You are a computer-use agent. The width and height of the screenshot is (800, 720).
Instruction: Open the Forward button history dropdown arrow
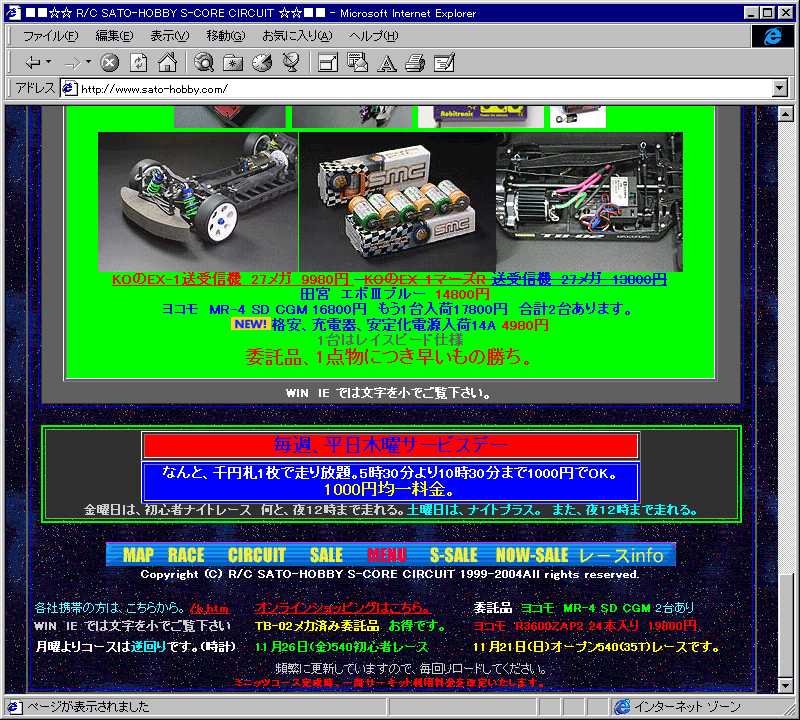(x=88, y=62)
